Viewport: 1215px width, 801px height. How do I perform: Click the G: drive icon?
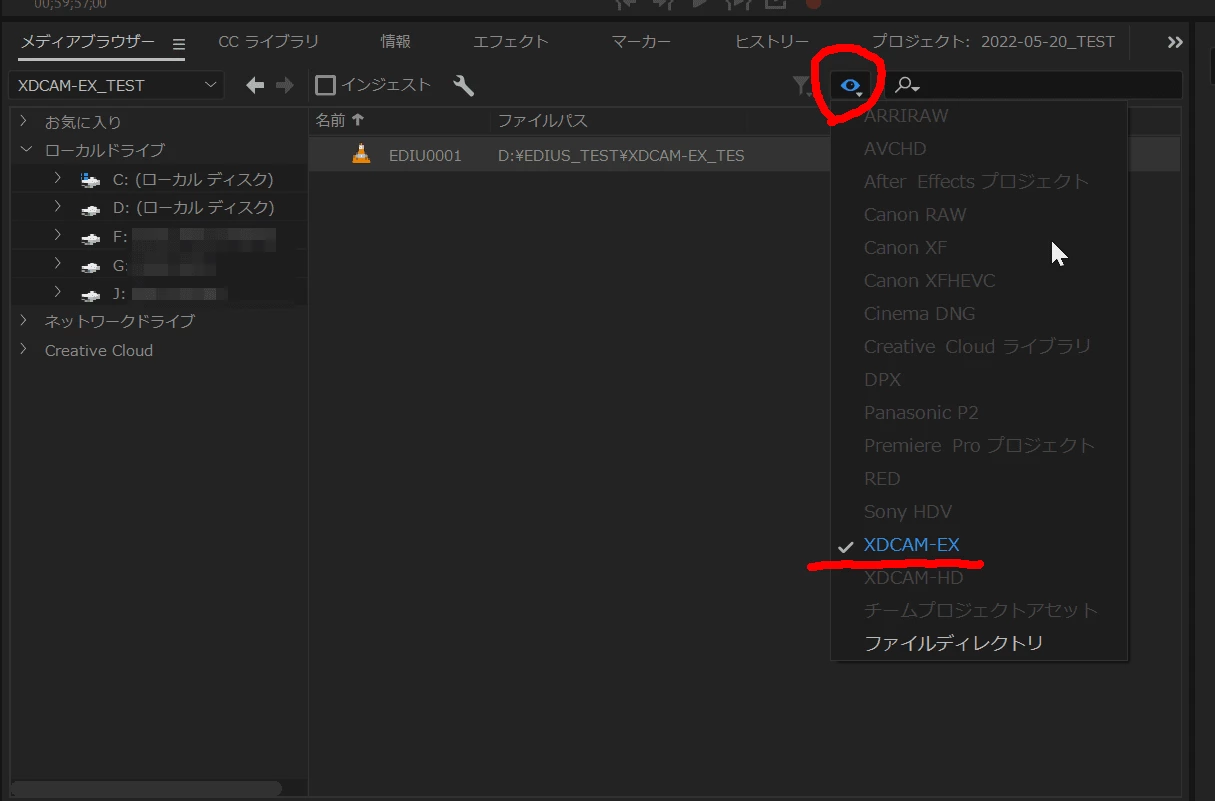(91, 266)
